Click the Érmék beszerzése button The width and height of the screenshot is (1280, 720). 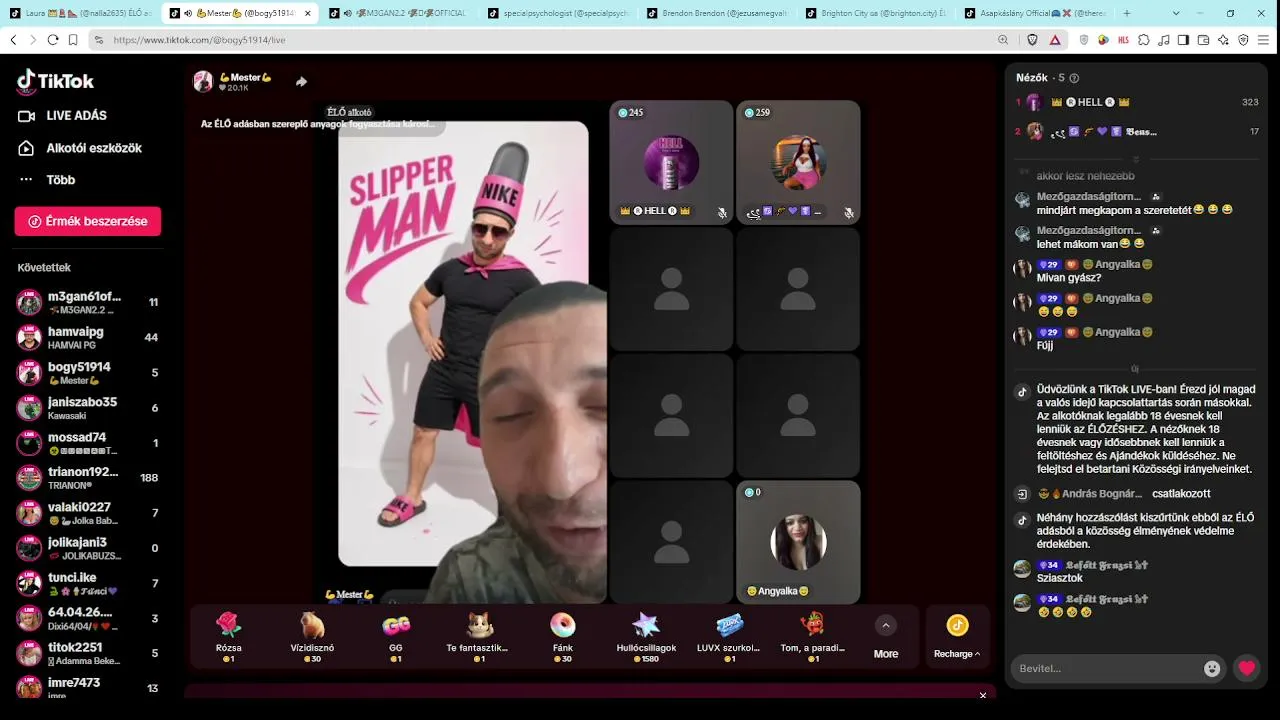pos(88,221)
